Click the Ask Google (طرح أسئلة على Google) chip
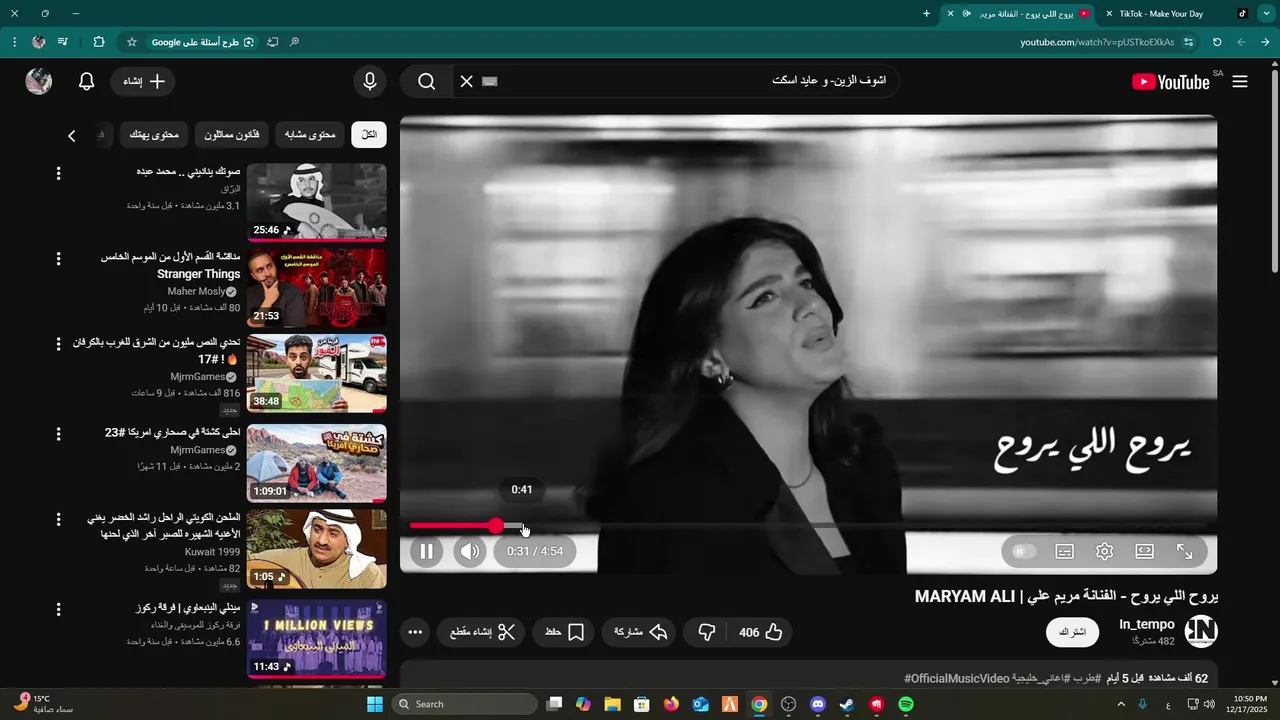 pyautogui.click(x=203, y=42)
